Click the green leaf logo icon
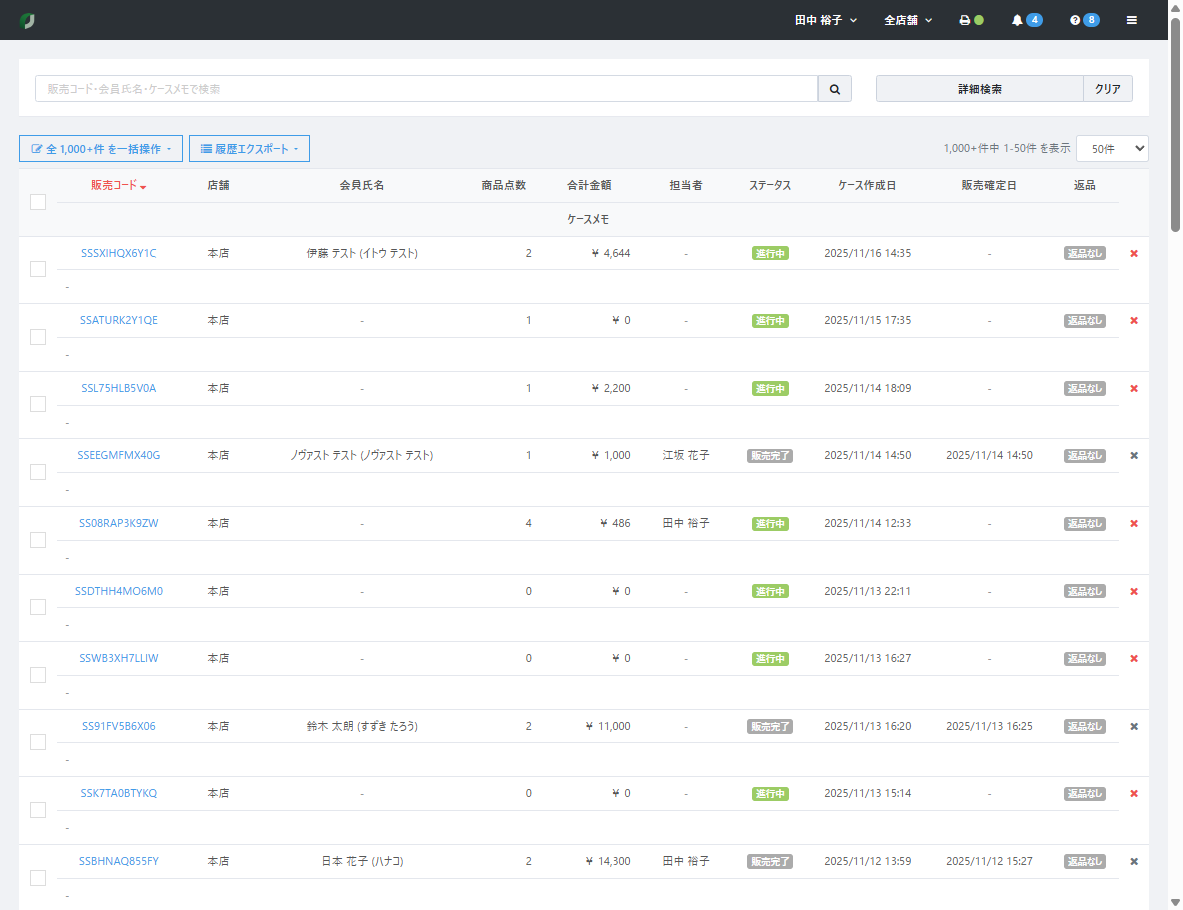Viewport: 1183px width, 910px height. 27,20
